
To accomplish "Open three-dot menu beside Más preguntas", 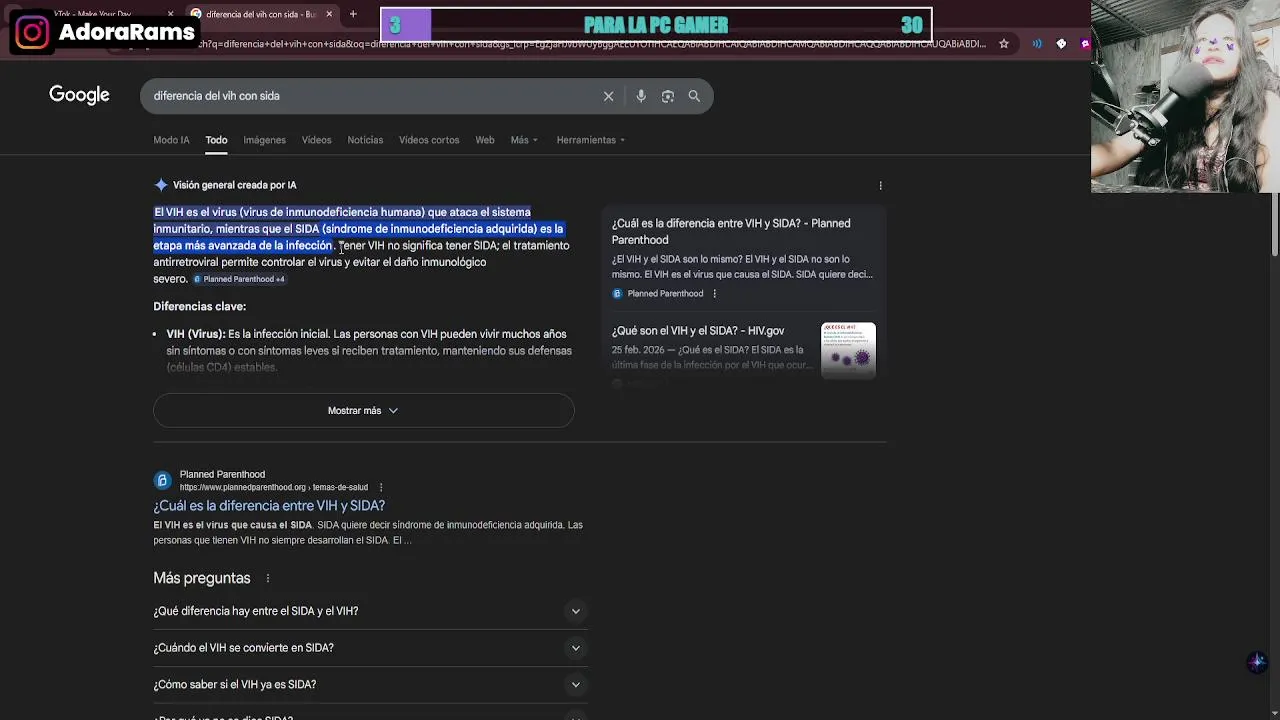I will tap(267, 578).
